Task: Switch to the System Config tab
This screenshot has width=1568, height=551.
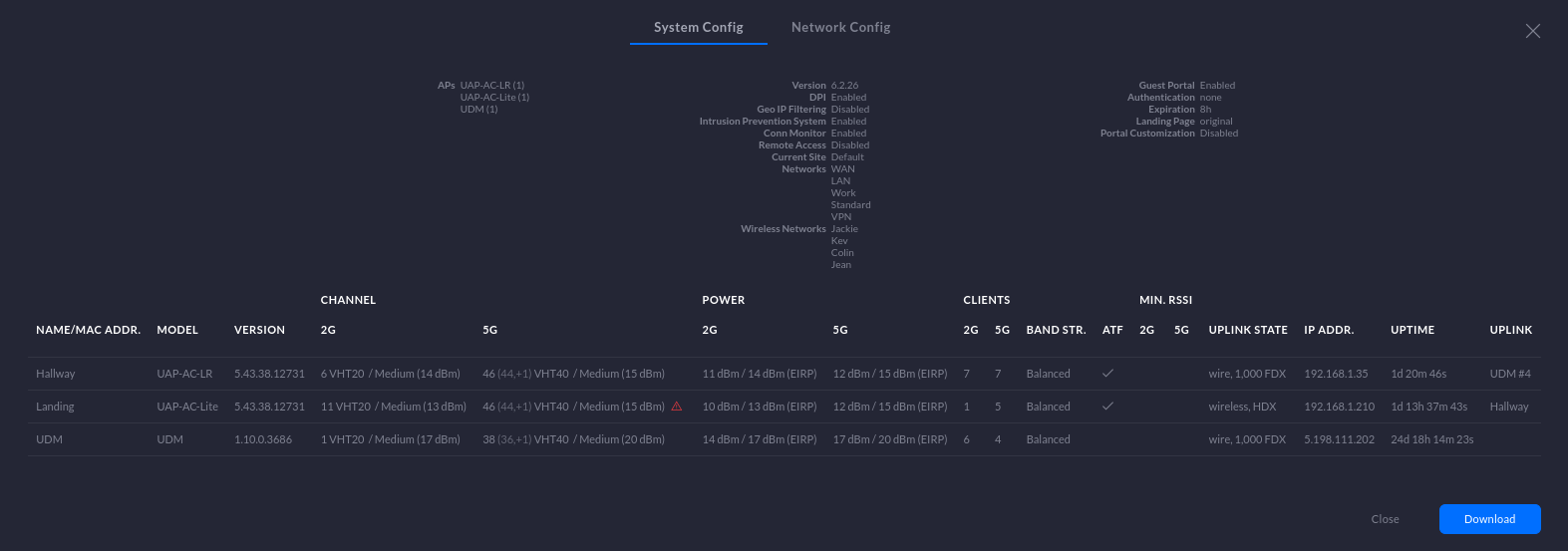Action: [x=698, y=28]
